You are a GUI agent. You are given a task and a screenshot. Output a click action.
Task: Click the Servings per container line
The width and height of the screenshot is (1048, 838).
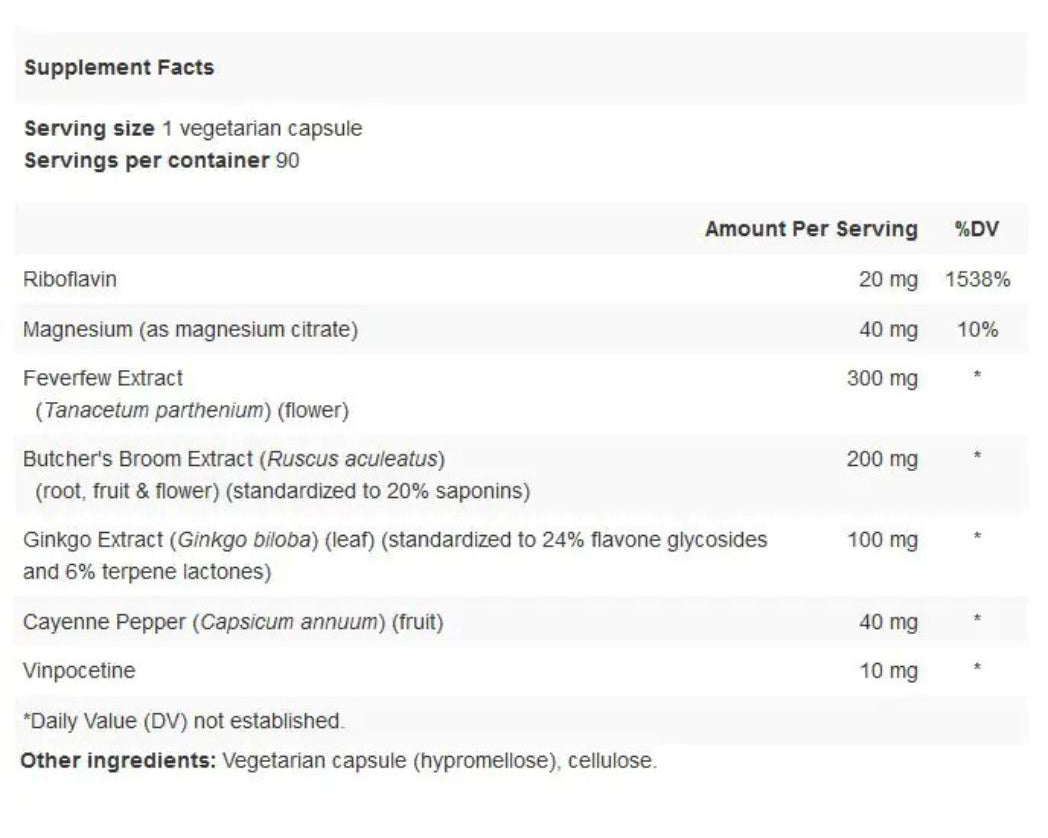tap(161, 160)
